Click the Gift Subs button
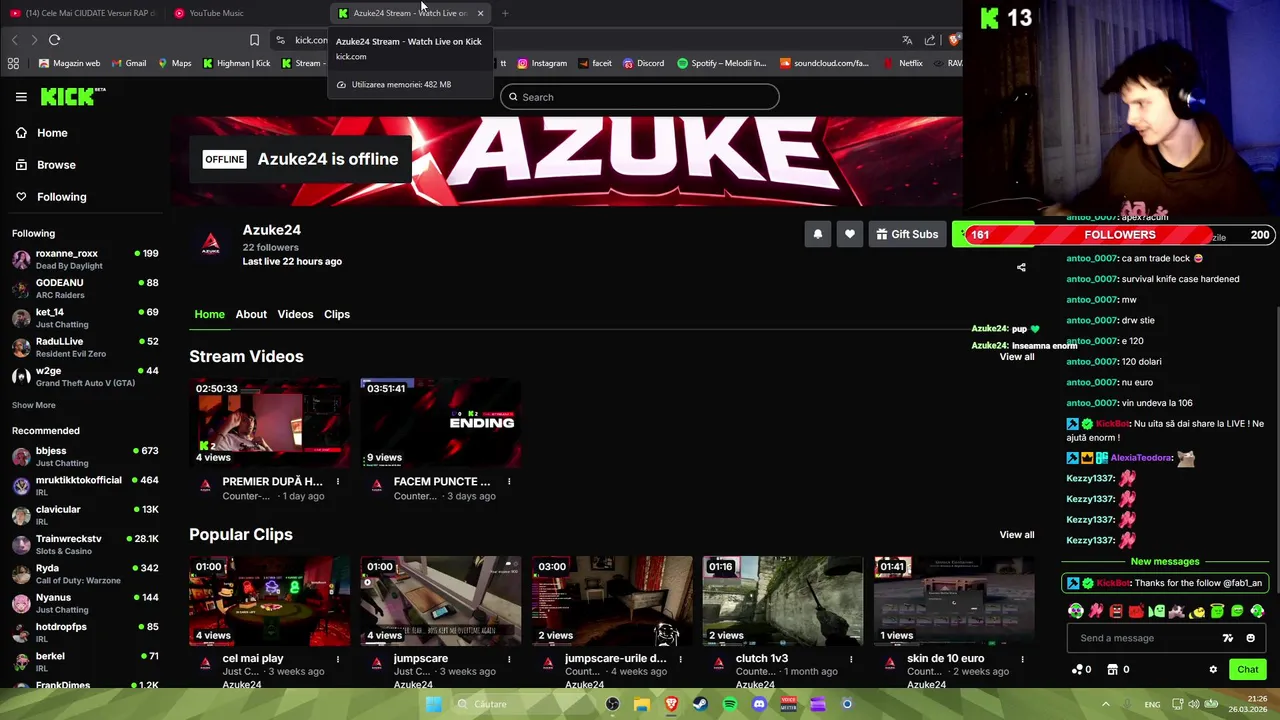The image size is (1280, 720). click(907, 234)
